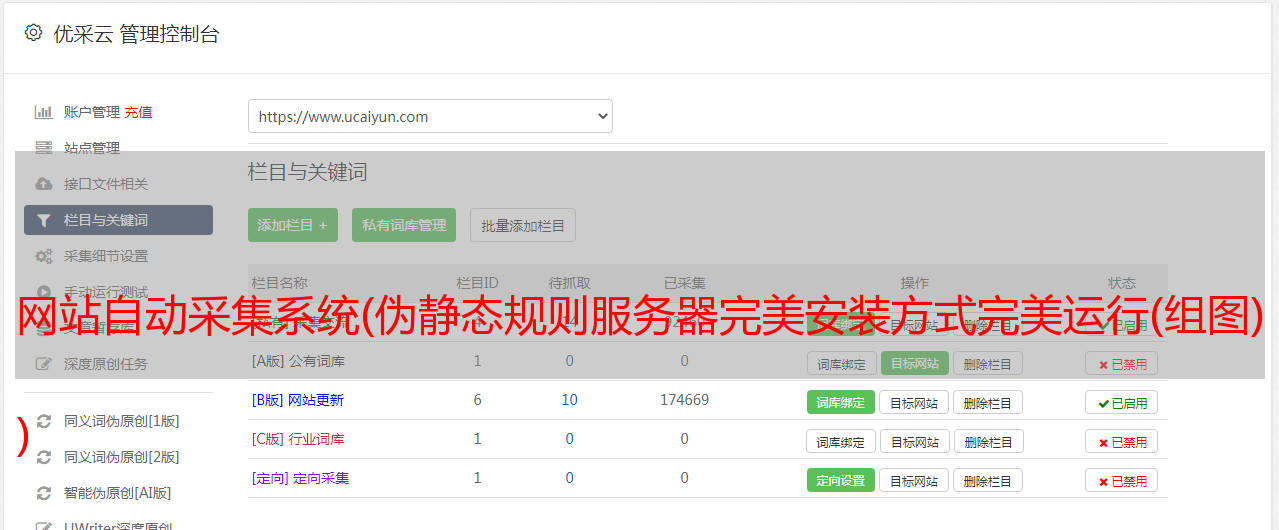
Task: Click 目标网站 in 行业词库 row
Action: pyautogui.click(x=914, y=441)
